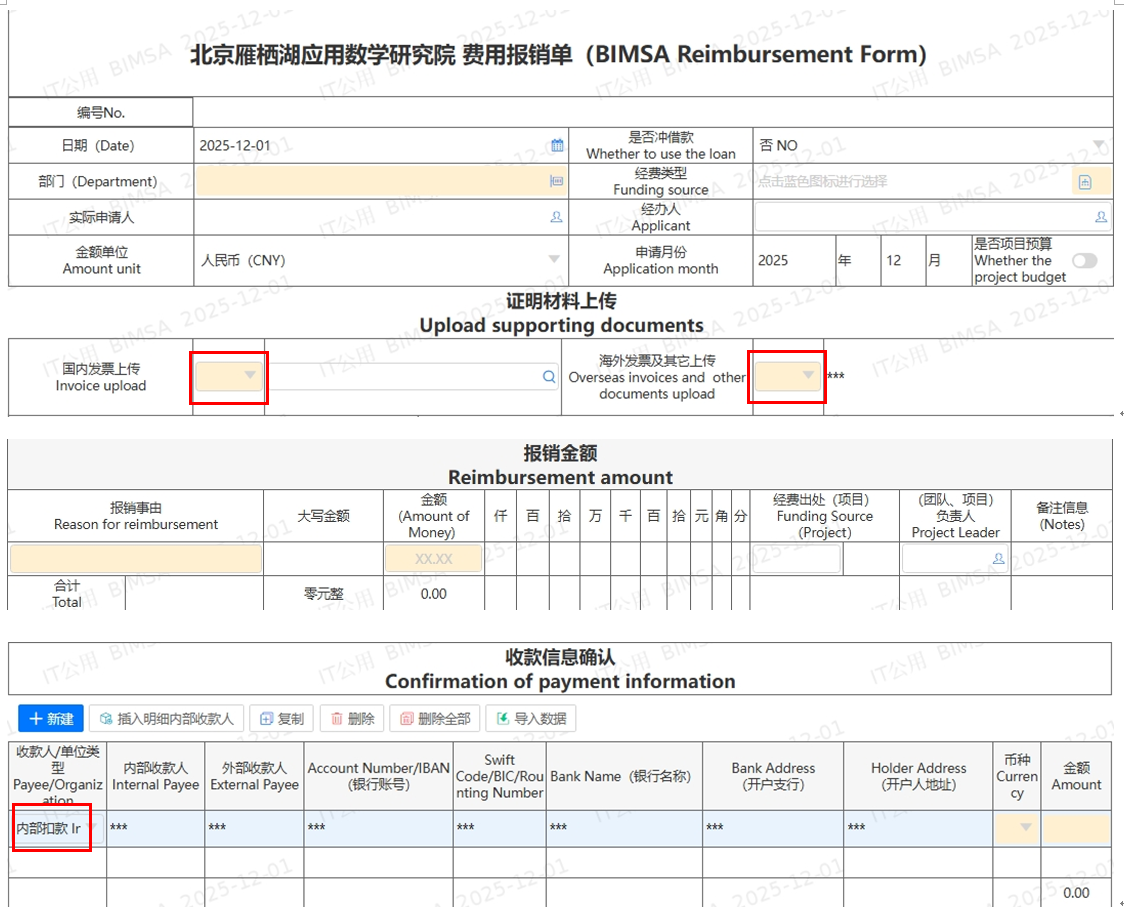Click 插入明细内部收款人 button
Screen dimensions: 1124x918
(166, 719)
